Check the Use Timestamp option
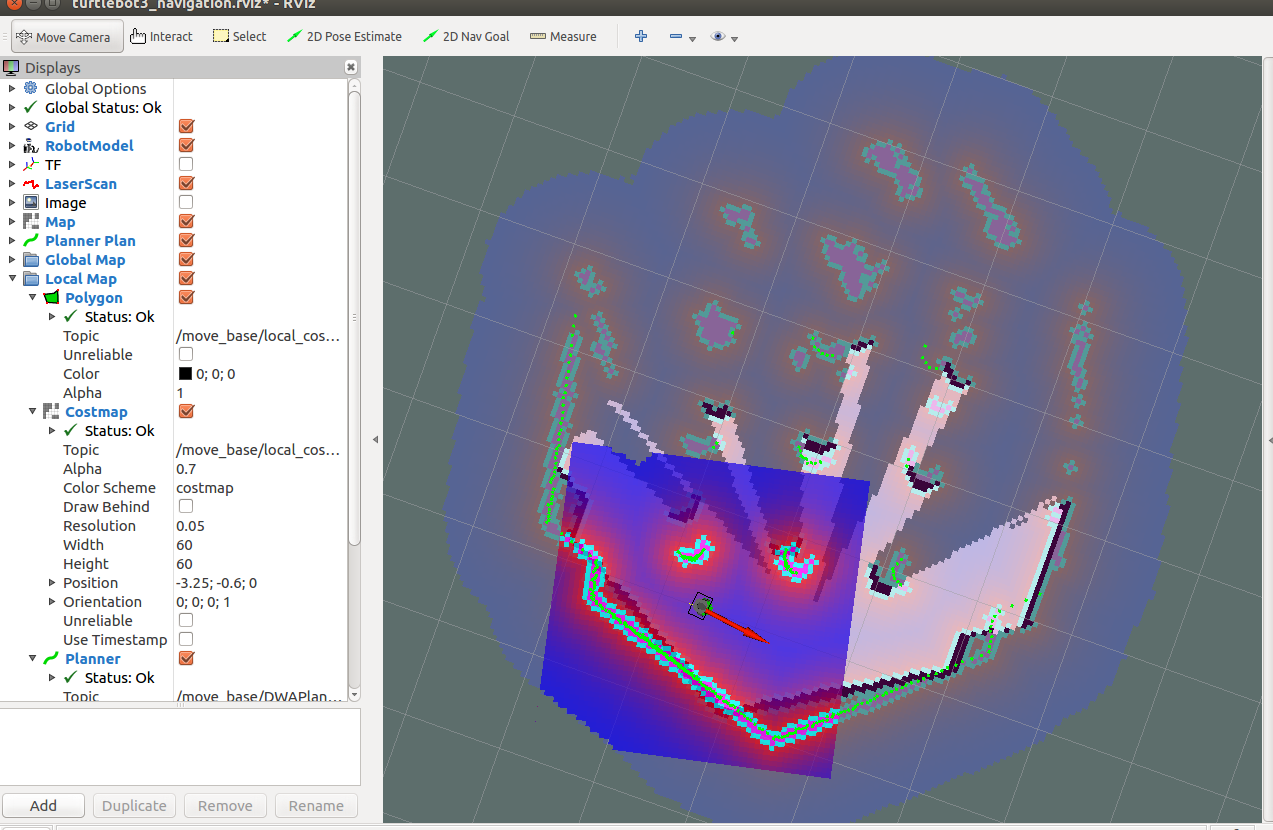The width and height of the screenshot is (1273, 830). point(186,639)
